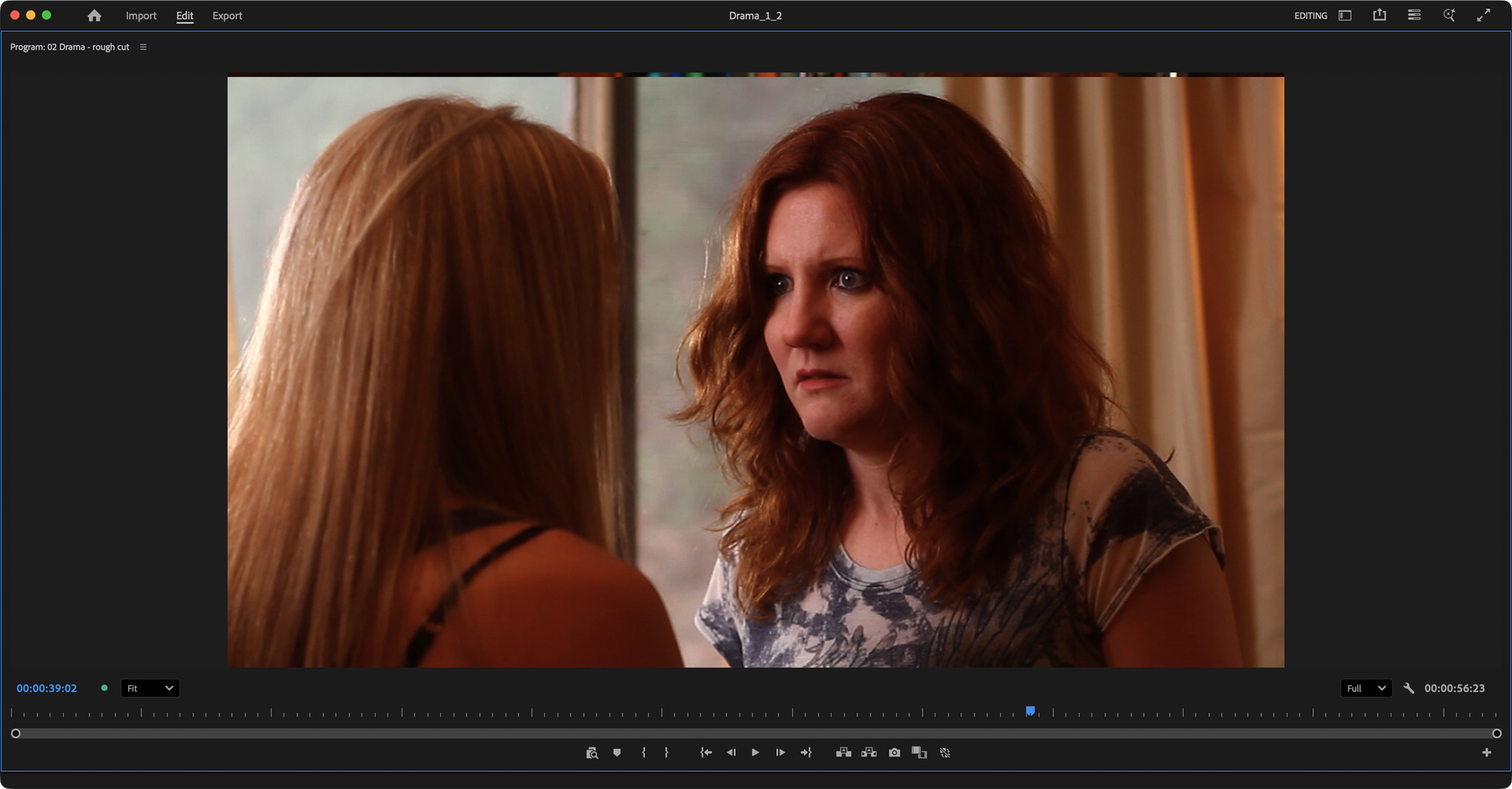Screen dimensions: 1512x789
Task: Click the Mark Out bracket icon
Action: [666, 753]
